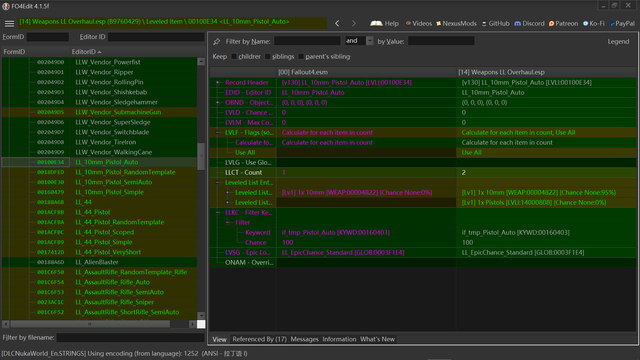
Task: Click horizontal scrollbar left arrow
Action: coord(6,324)
